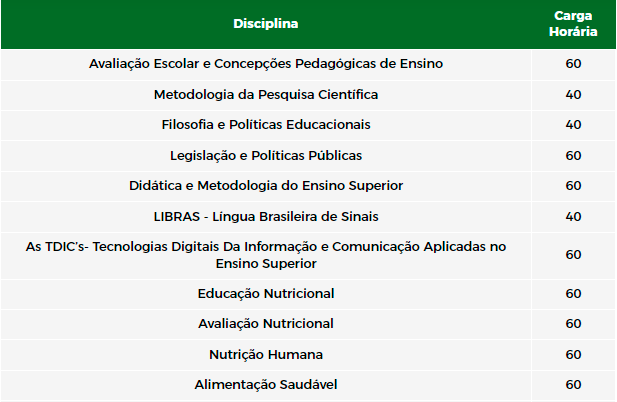Click the 60 hours value for Avaliação Escolar
617x402 pixels.
coord(573,64)
